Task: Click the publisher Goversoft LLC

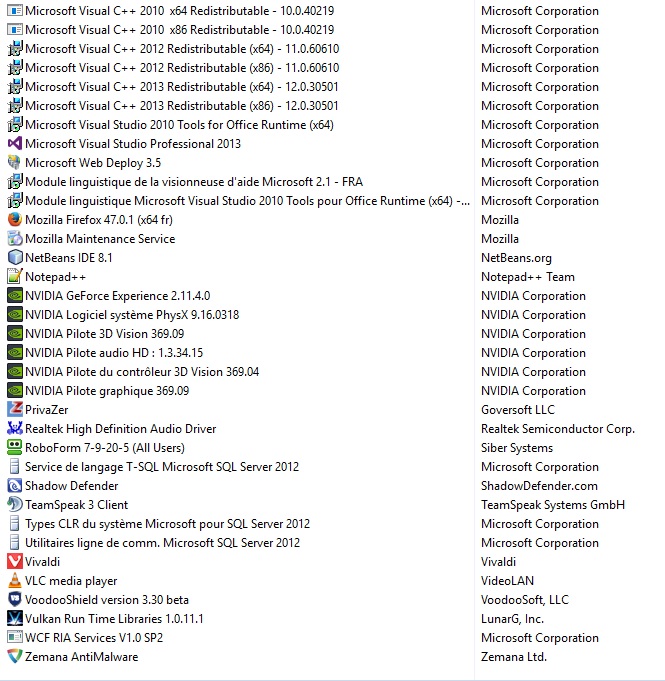Action: pos(518,410)
